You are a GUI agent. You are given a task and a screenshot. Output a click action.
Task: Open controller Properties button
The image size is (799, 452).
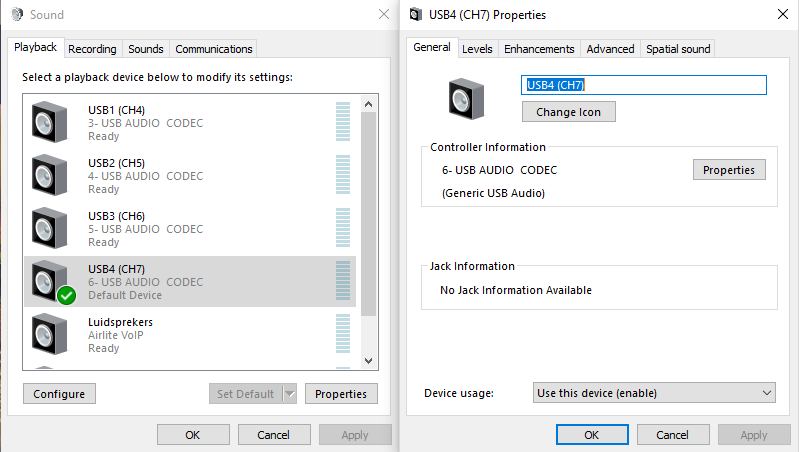click(729, 170)
